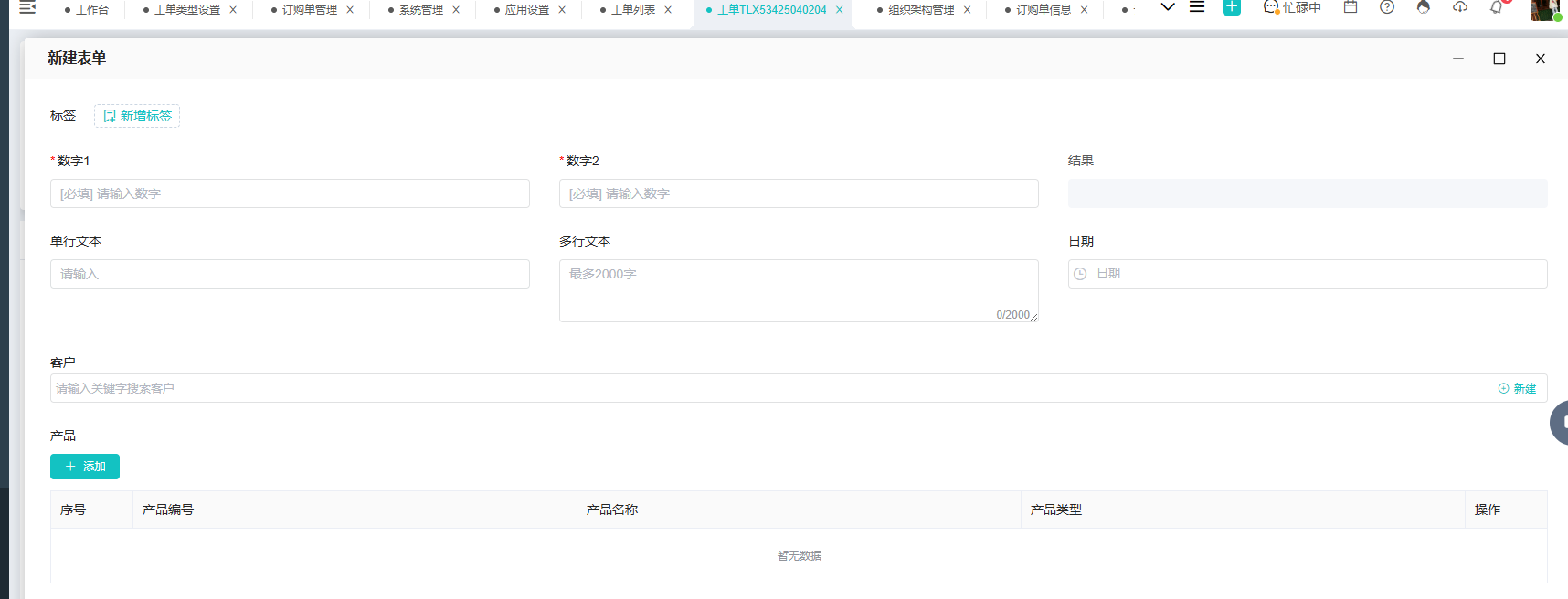Open the three-line tab list menu

click(1197, 7)
